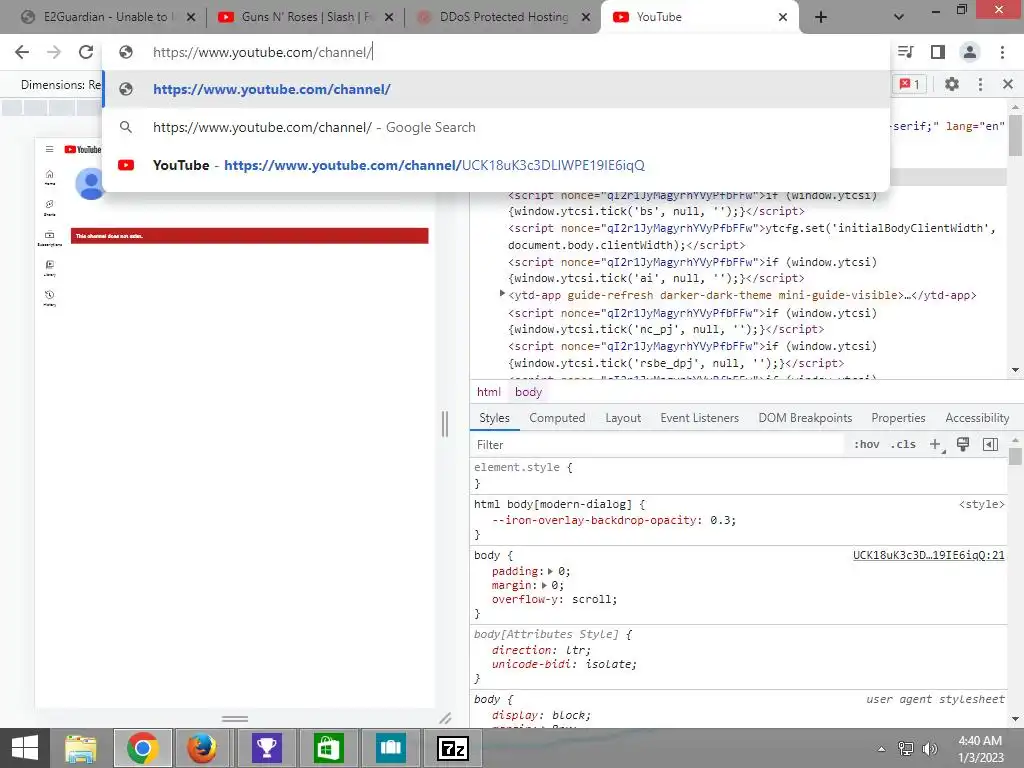The height and width of the screenshot is (768, 1024).
Task: Choose the Google Search suggestion
Action: 496,127
